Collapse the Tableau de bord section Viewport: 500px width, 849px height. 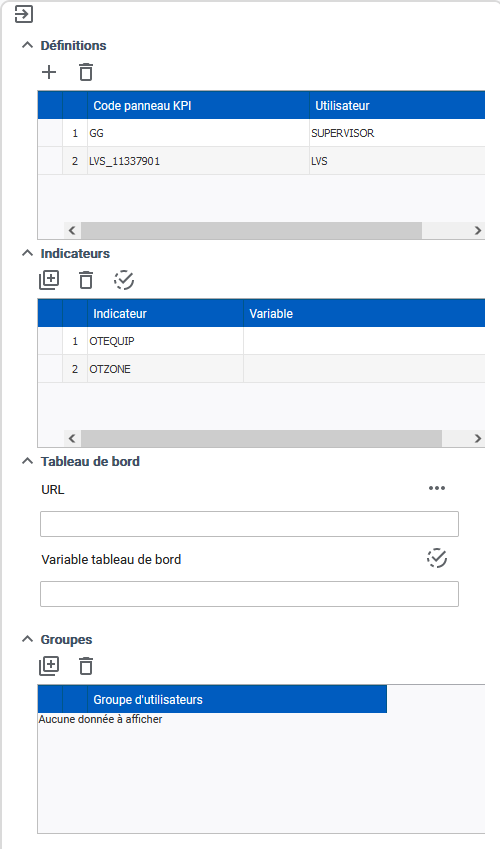point(27,461)
